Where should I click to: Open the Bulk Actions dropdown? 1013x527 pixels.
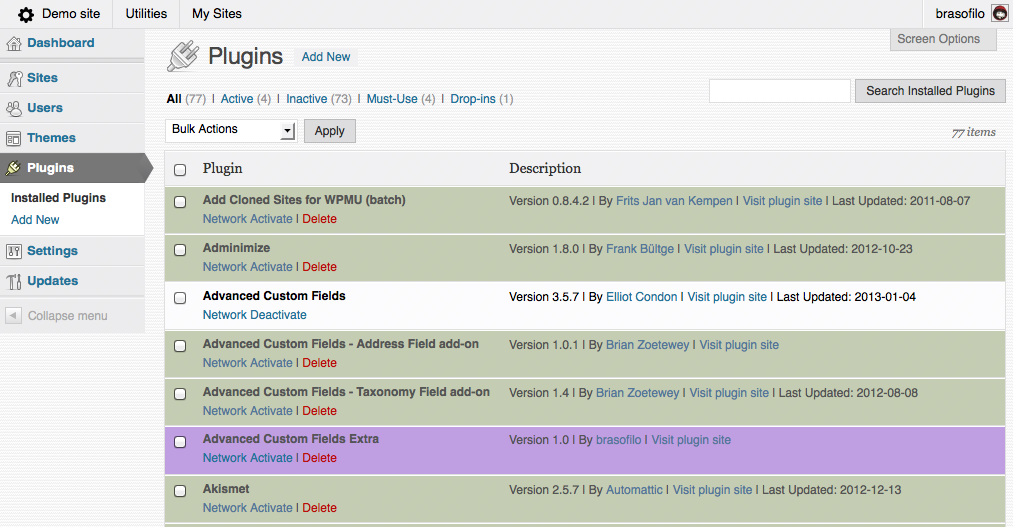point(231,130)
